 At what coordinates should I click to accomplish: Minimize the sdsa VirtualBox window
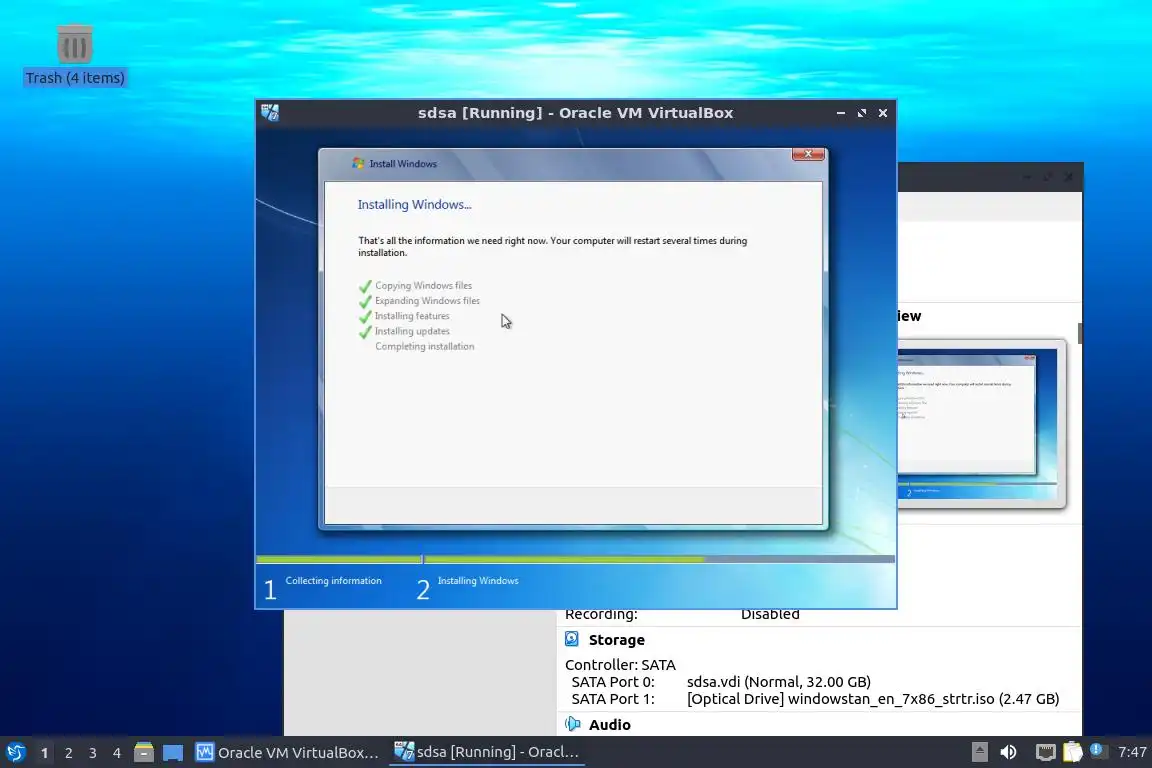pos(840,113)
